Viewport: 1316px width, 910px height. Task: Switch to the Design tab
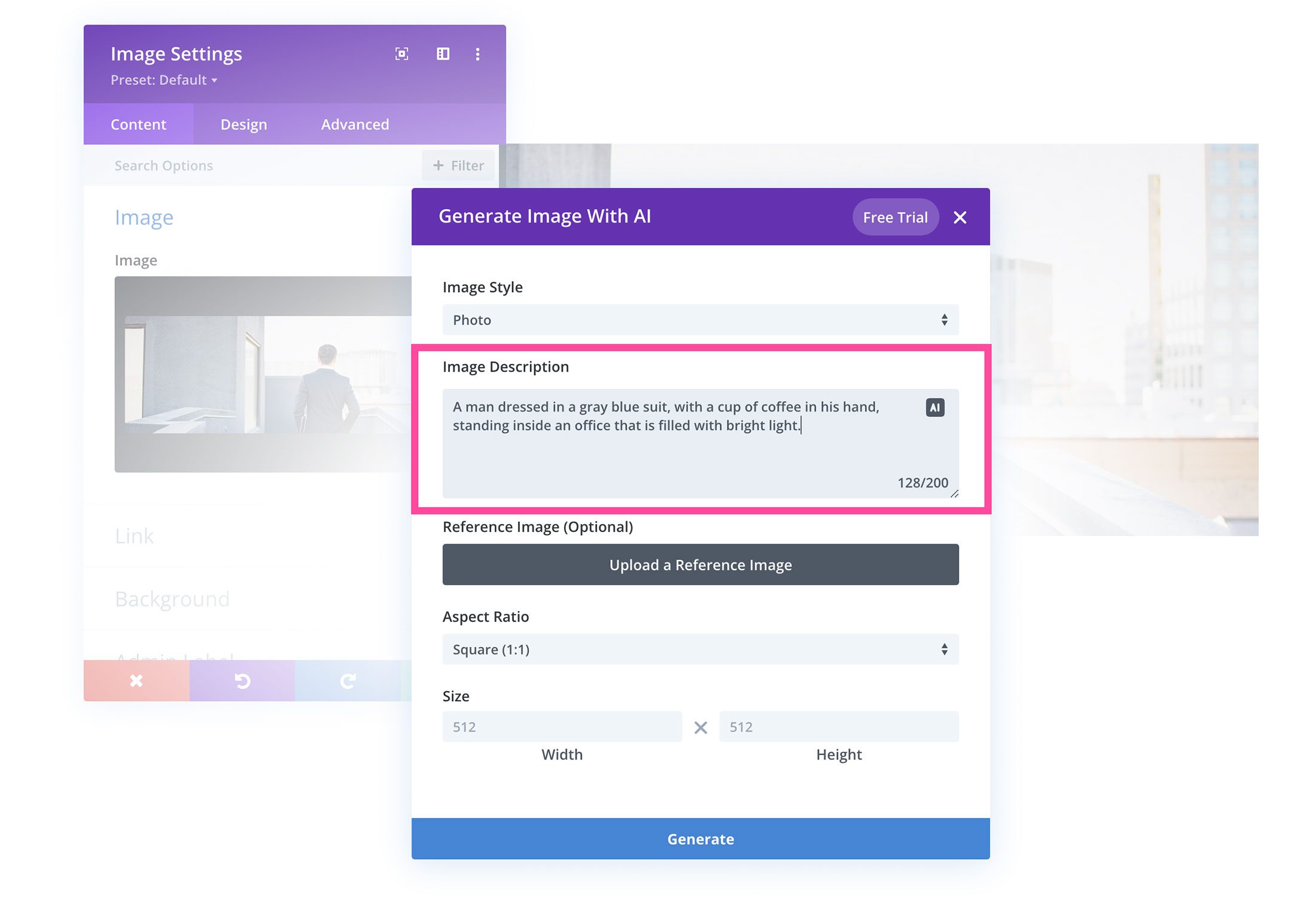[x=243, y=123]
